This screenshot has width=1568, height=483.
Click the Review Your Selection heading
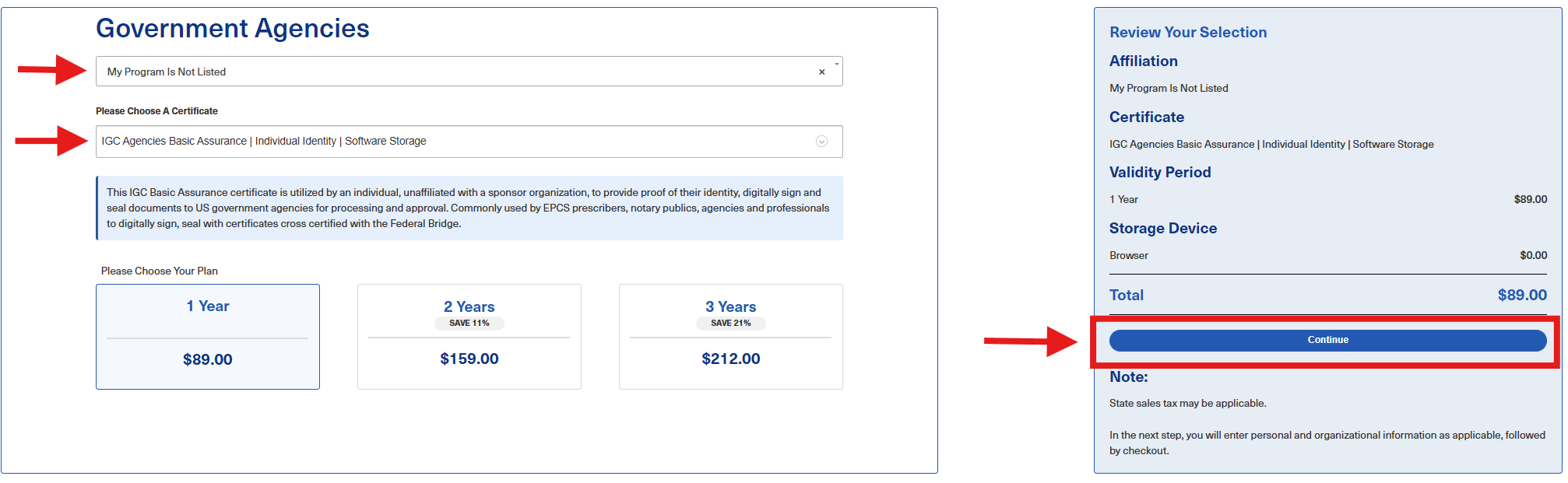tap(1188, 32)
